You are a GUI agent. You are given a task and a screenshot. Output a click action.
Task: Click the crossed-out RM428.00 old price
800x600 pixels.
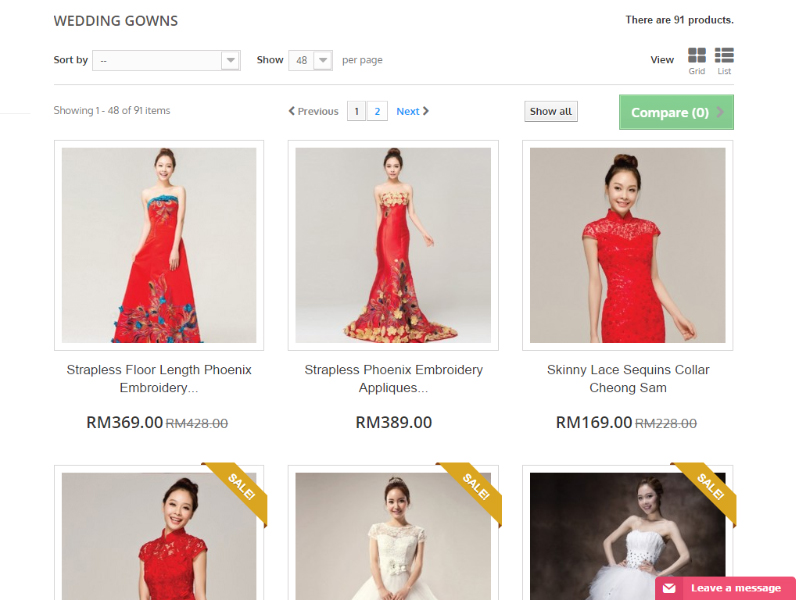point(197,423)
